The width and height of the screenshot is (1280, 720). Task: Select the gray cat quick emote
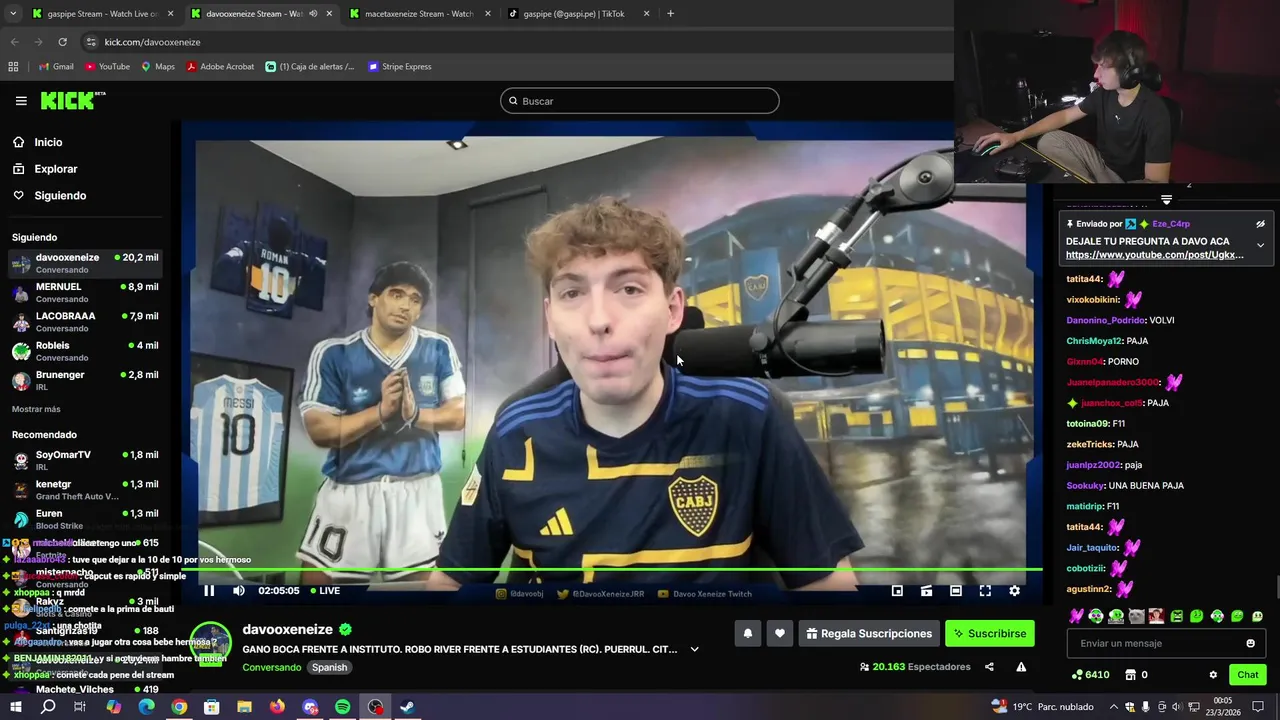click(x=1136, y=616)
